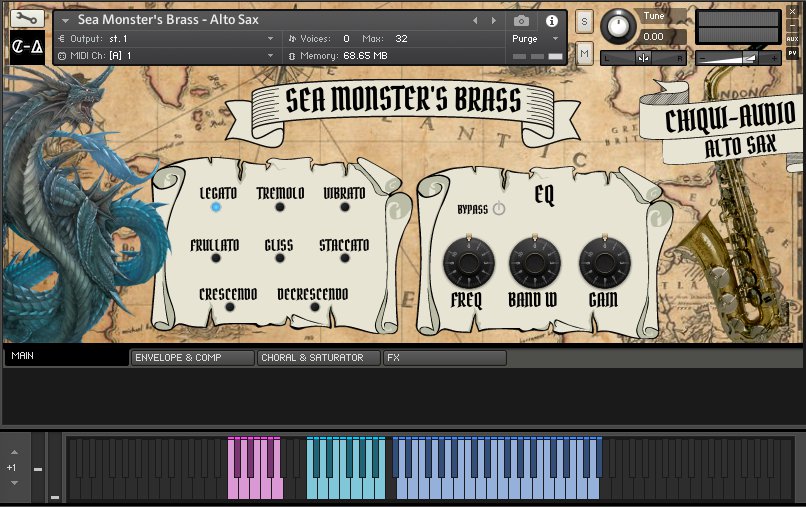The width and height of the screenshot is (806, 507).
Task: Click the EQ Gain knob
Action: point(603,264)
